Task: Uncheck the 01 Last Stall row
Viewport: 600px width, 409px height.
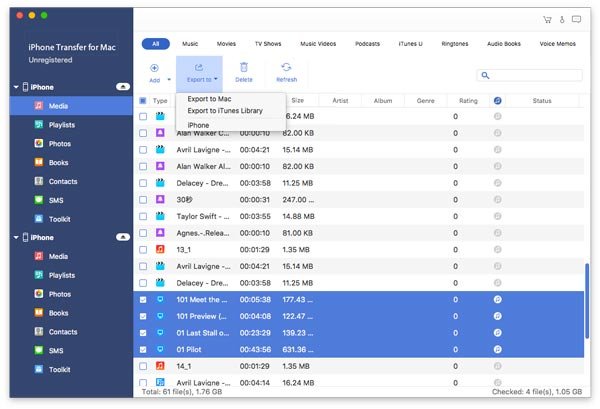Action: (x=143, y=333)
